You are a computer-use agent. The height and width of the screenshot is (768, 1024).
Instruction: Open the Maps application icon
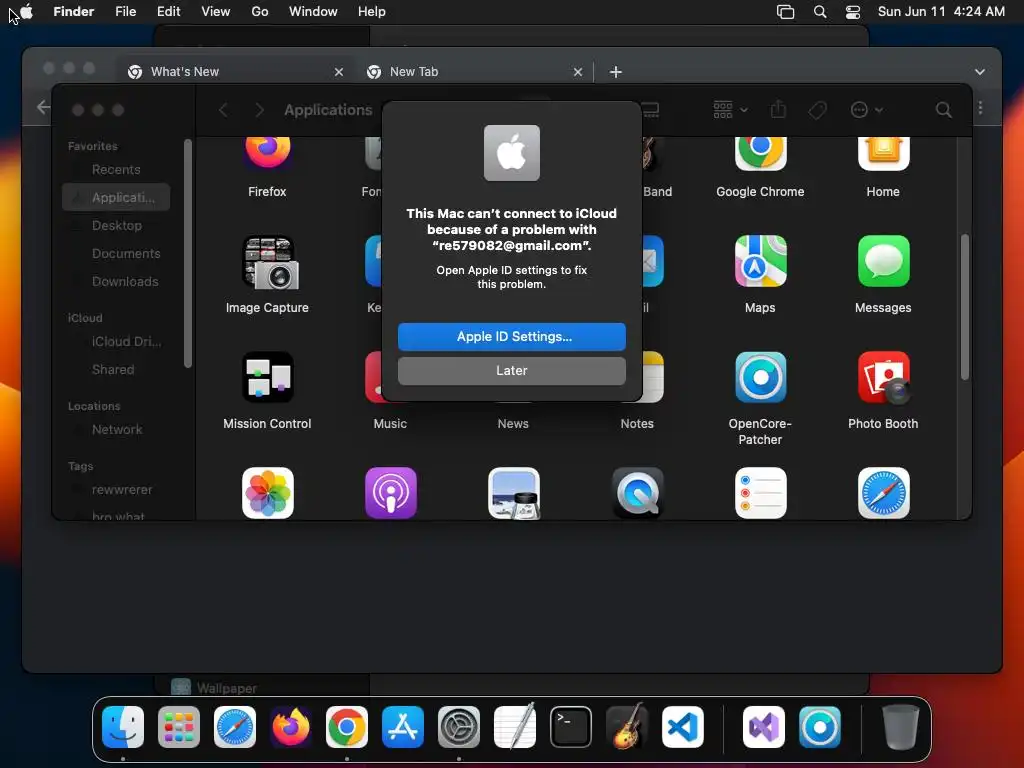point(760,261)
